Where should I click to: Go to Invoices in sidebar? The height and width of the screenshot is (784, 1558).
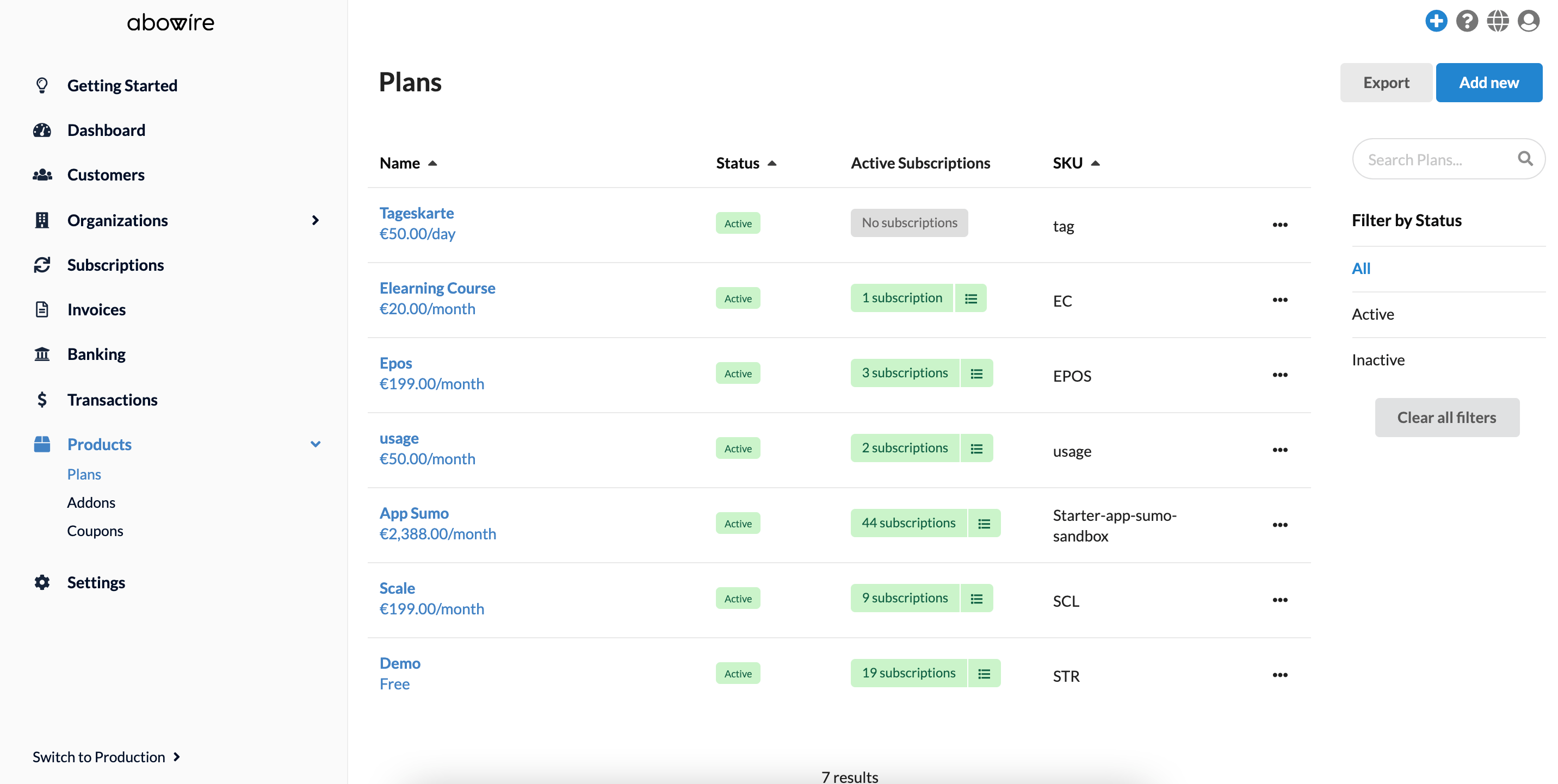pyautogui.click(x=96, y=309)
